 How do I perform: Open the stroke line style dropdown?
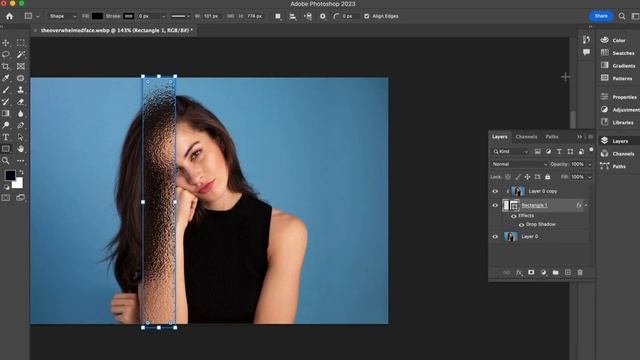[180, 16]
